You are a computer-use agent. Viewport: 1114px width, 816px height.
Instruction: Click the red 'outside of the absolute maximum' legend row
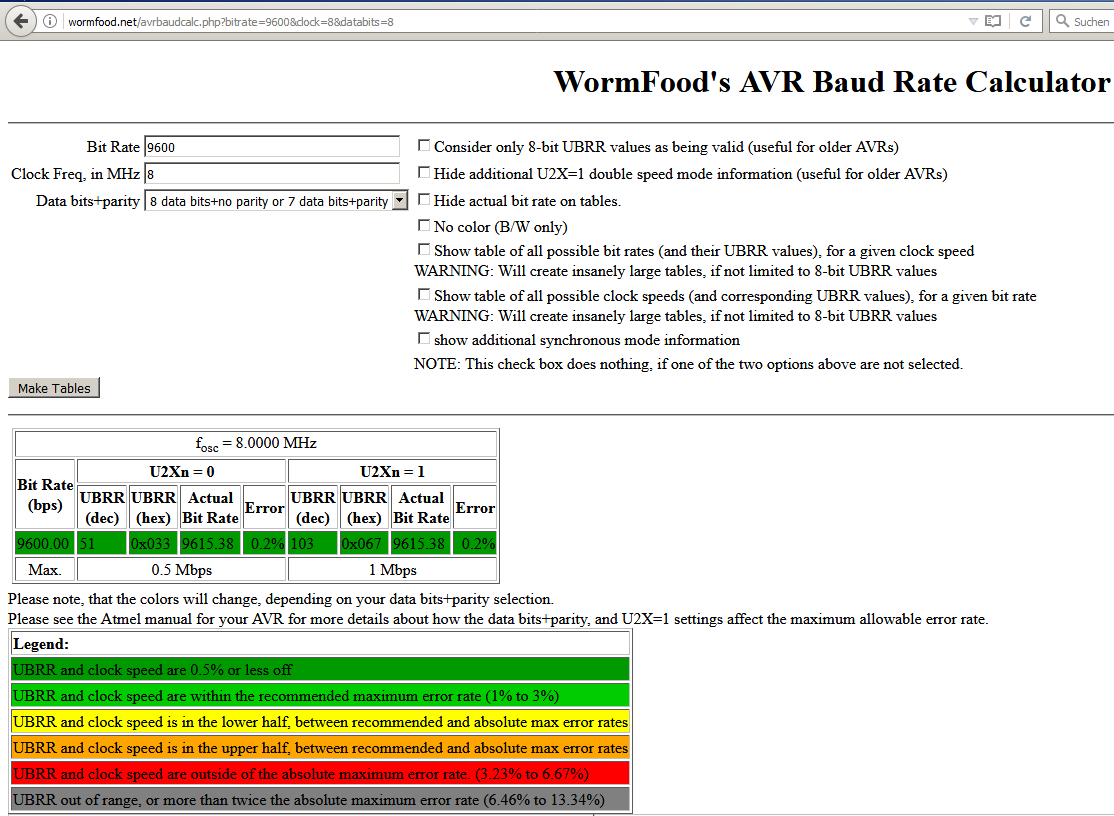coord(320,773)
